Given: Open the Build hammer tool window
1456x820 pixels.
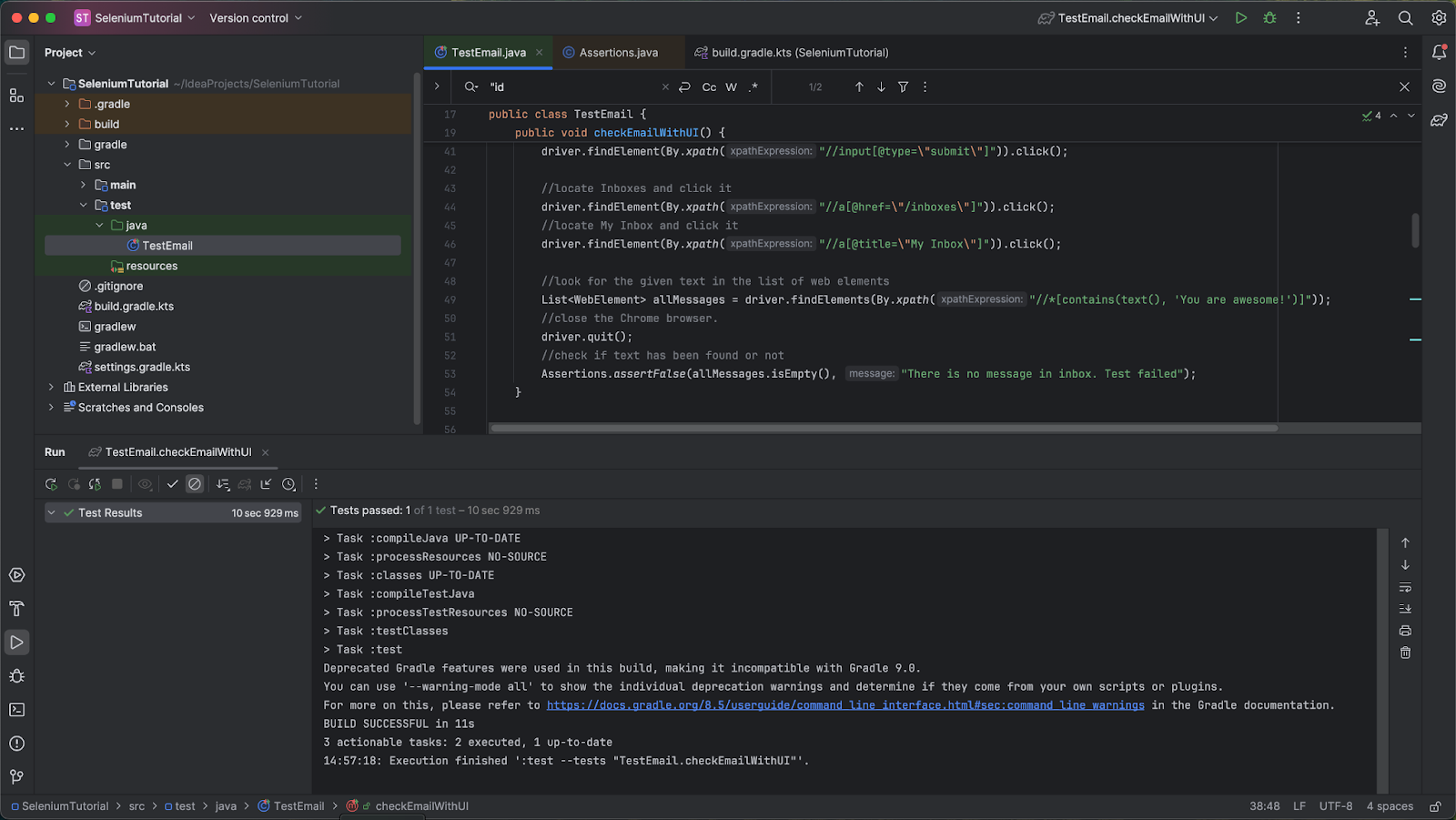Looking at the screenshot, I should (x=16, y=609).
